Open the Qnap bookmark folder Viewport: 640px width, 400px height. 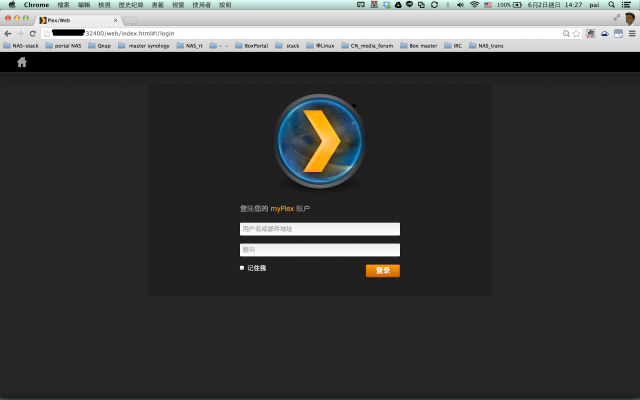point(100,46)
